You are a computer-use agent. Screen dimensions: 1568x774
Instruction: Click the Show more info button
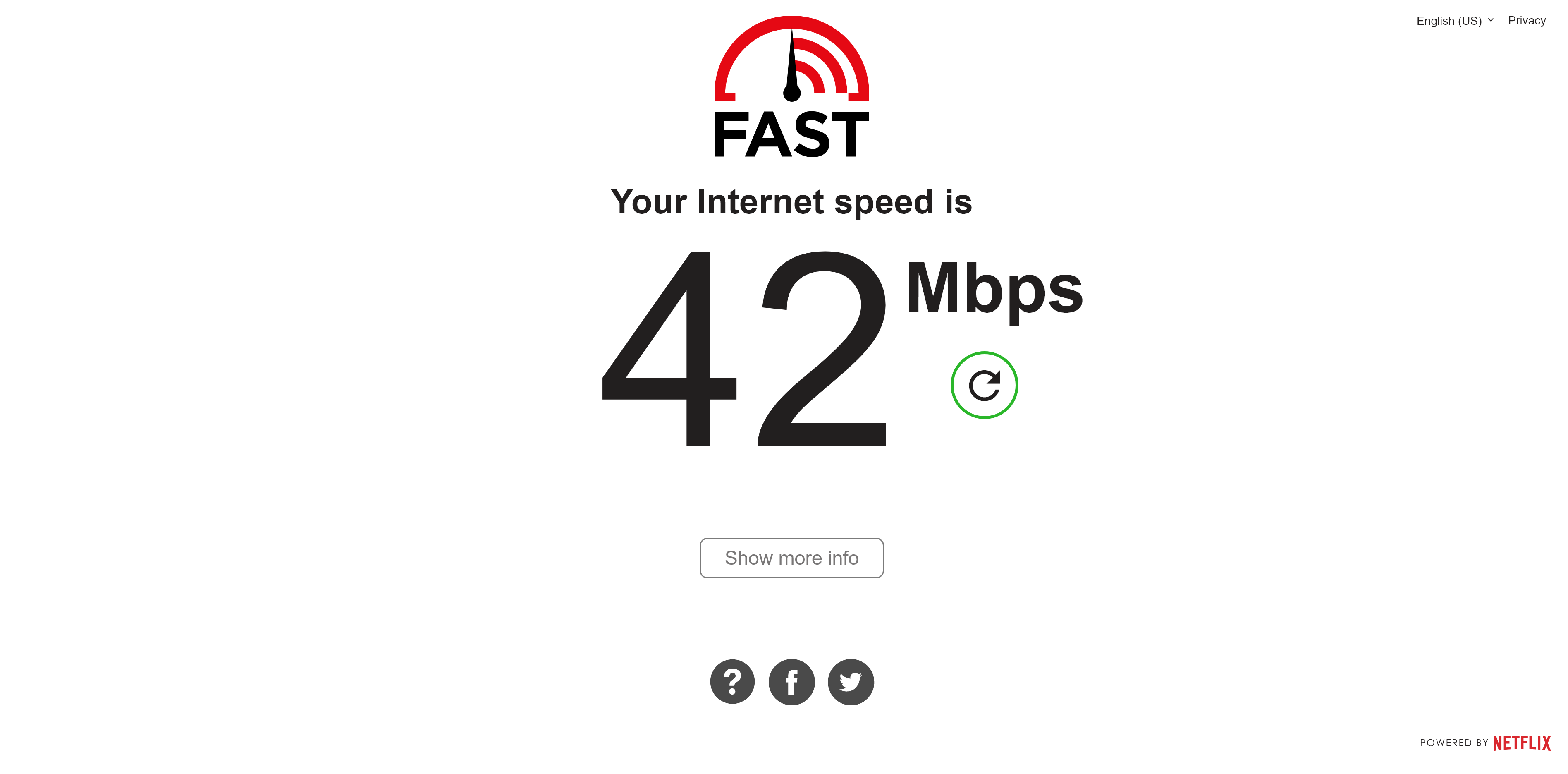click(x=791, y=558)
